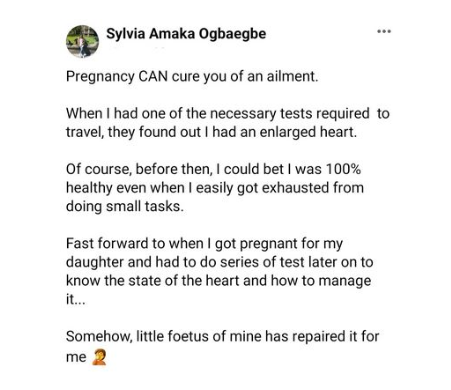Click the line 'travel, they found out I had'
The image size is (451, 390).
[211, 132]
